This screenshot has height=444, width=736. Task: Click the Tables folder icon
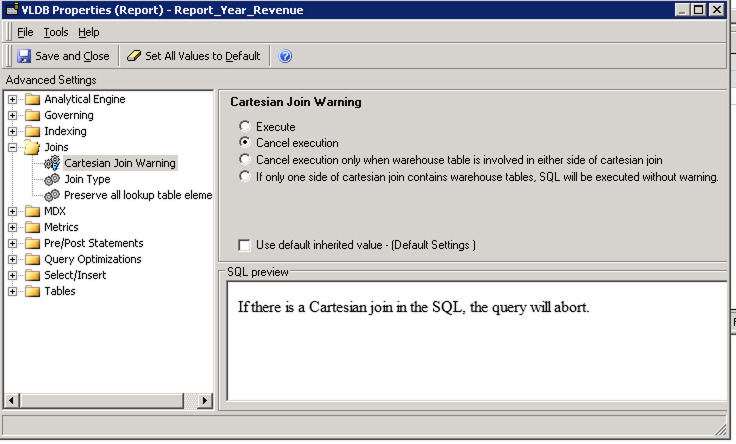click(32, 291)
